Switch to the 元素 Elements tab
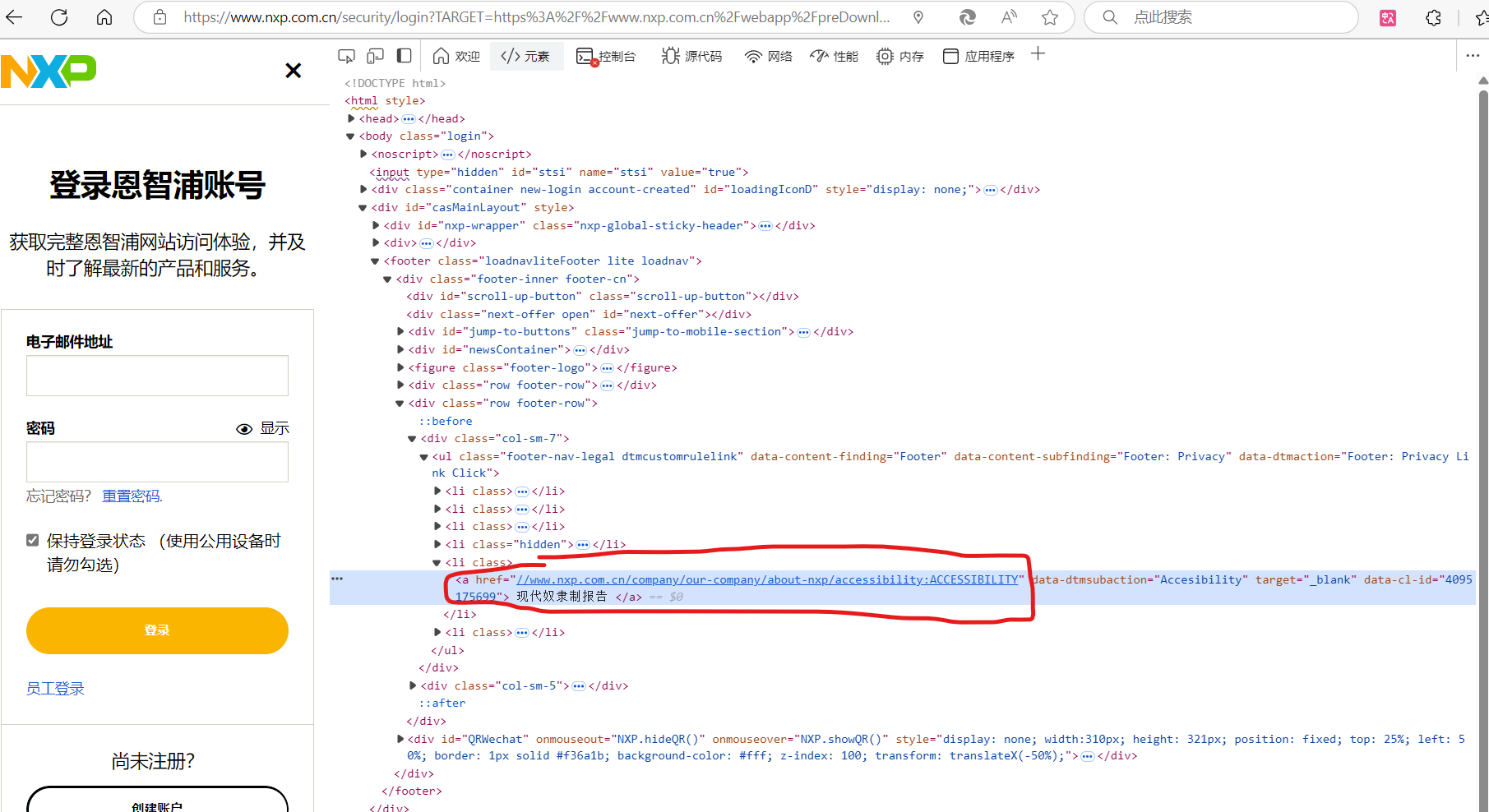 (x=526, y=56)
